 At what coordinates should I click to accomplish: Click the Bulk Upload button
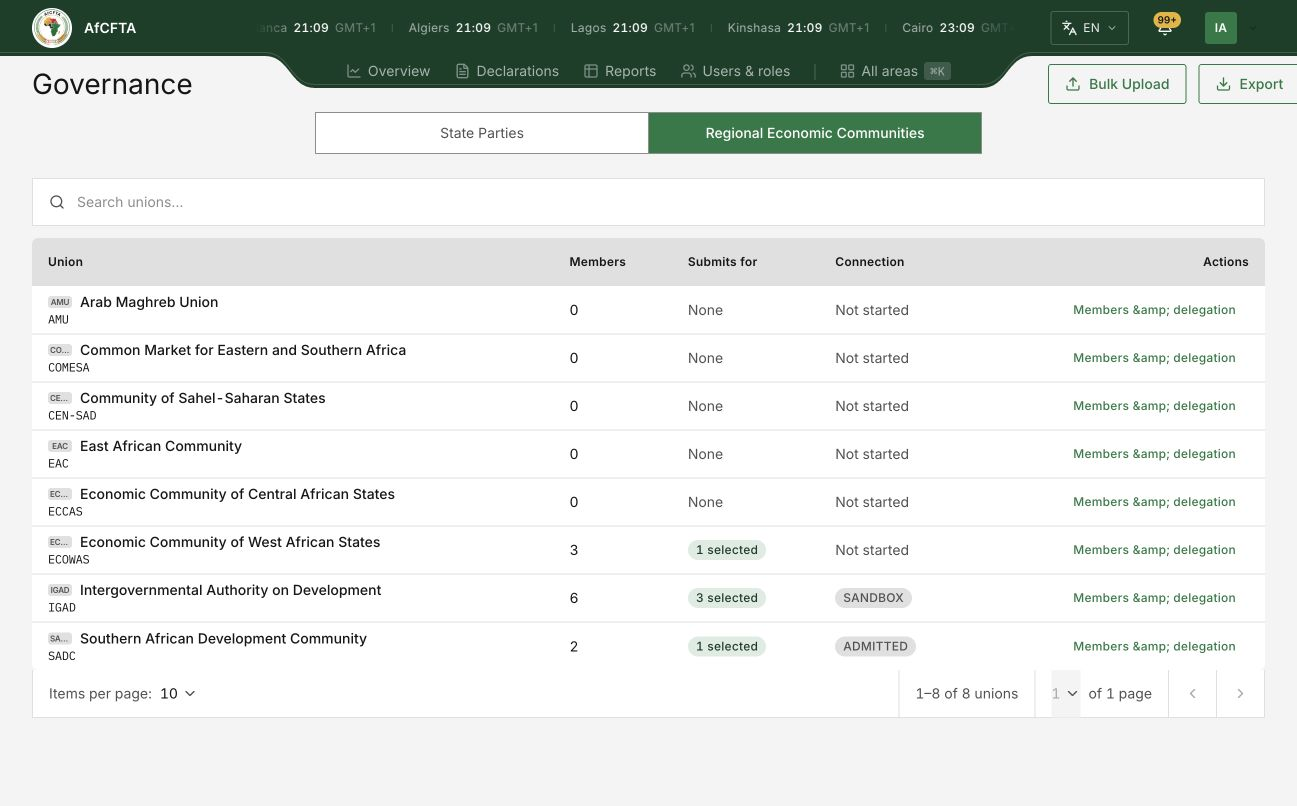click(1117, 84)
